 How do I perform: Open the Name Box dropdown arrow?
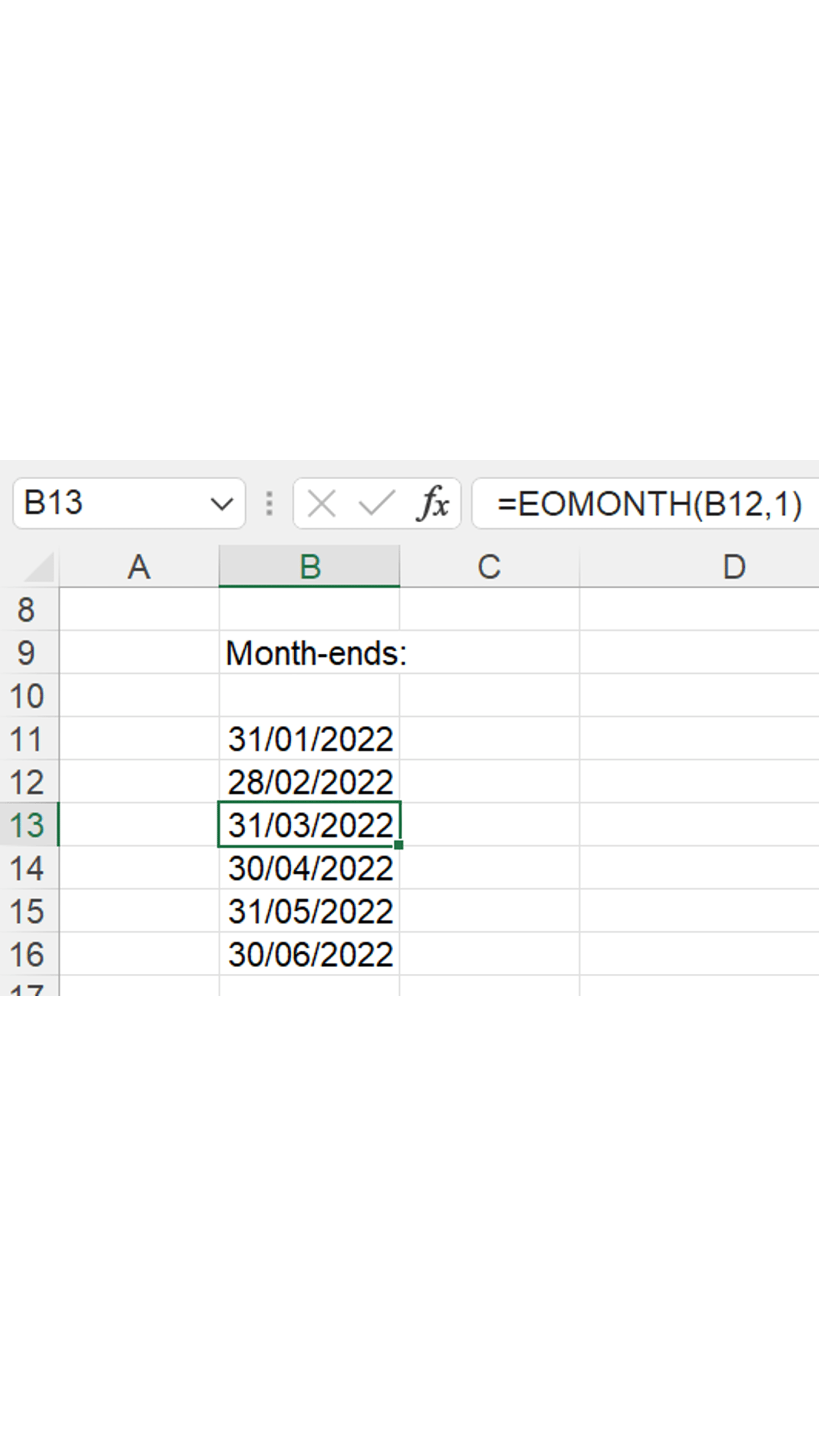[221, 503]
